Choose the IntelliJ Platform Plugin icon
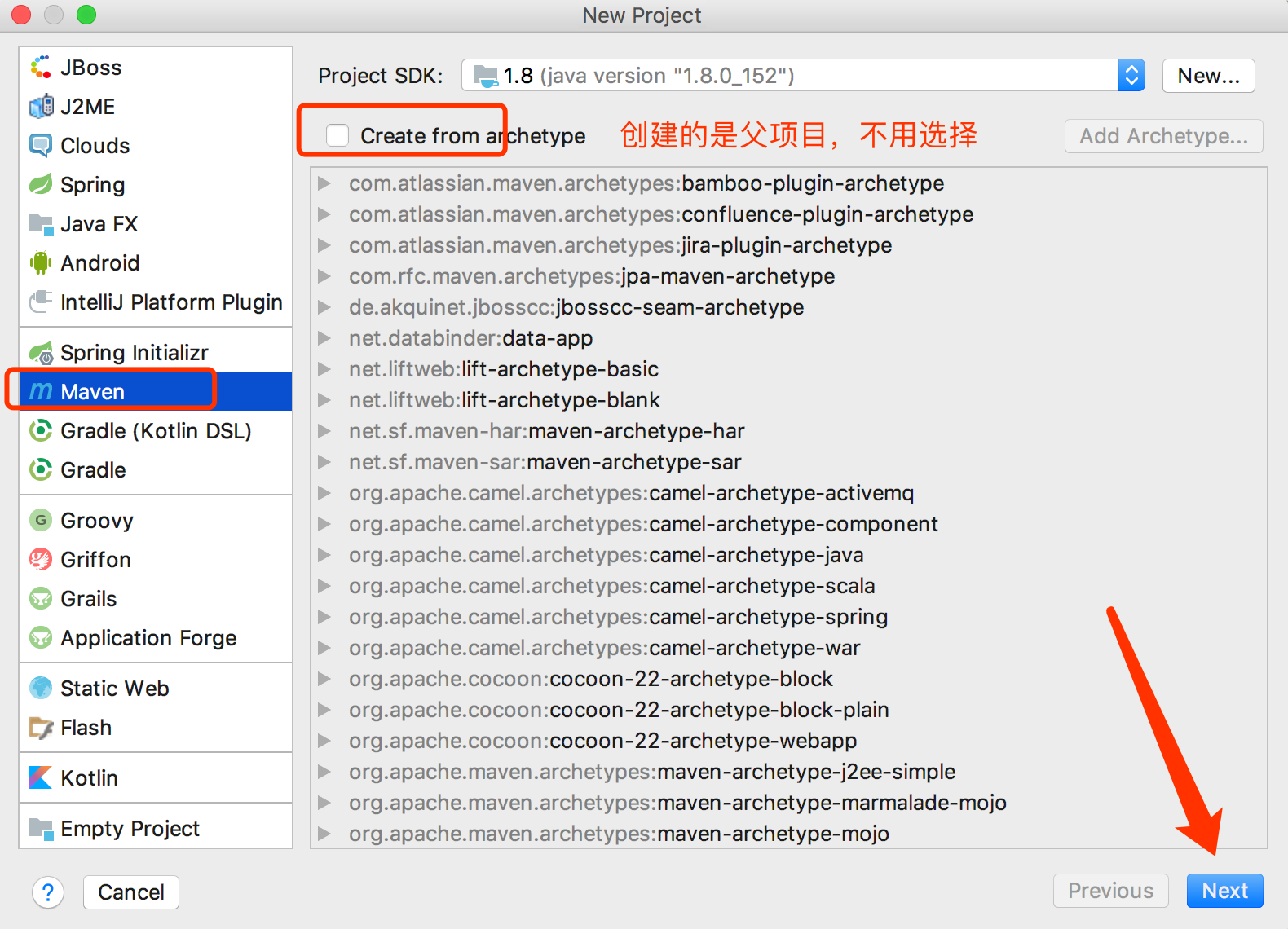The height and width of the screenshot is (929, 1288). click(41, 302)
